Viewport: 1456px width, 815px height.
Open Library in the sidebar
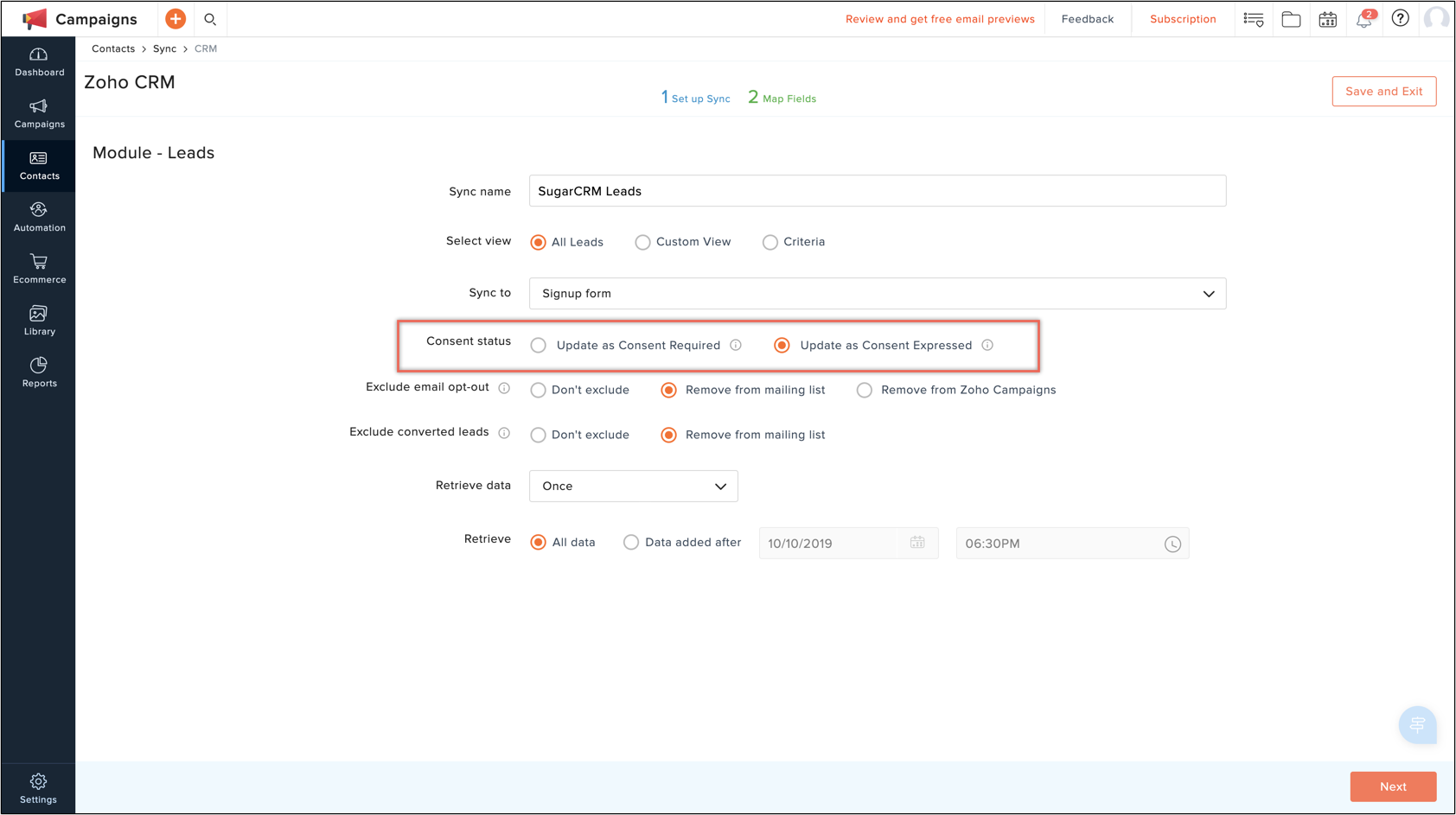[39, 322]
